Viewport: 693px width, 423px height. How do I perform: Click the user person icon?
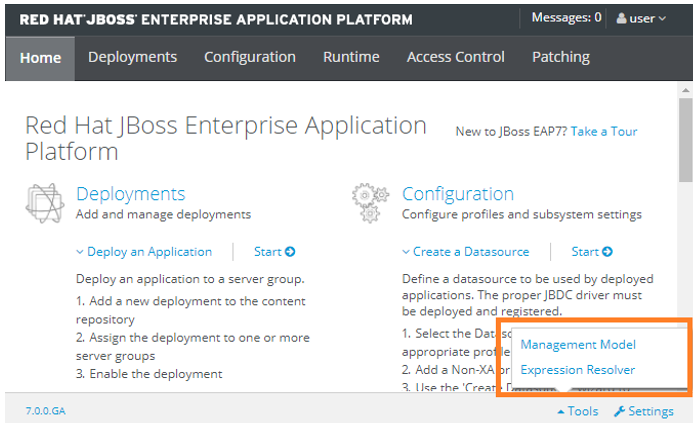(621, 18)
